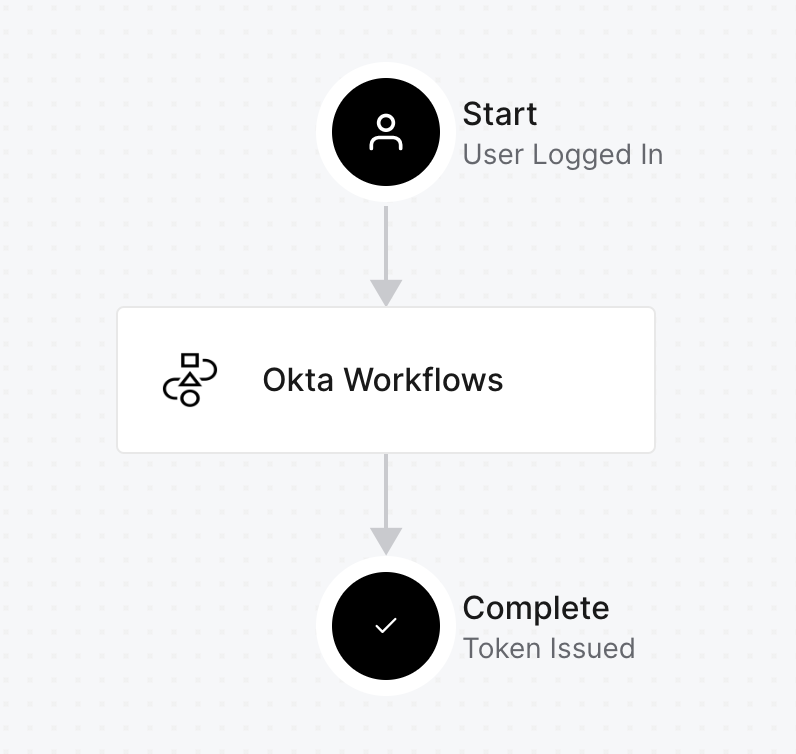Click blank canvas right of User Logged In

(x=730, y=155)
